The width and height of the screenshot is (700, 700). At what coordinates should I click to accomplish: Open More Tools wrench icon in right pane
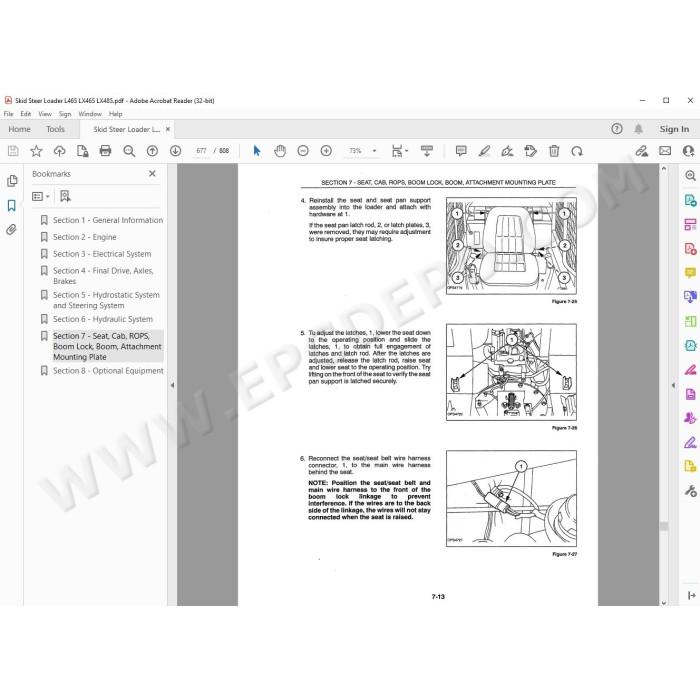[x=690, y=491]
